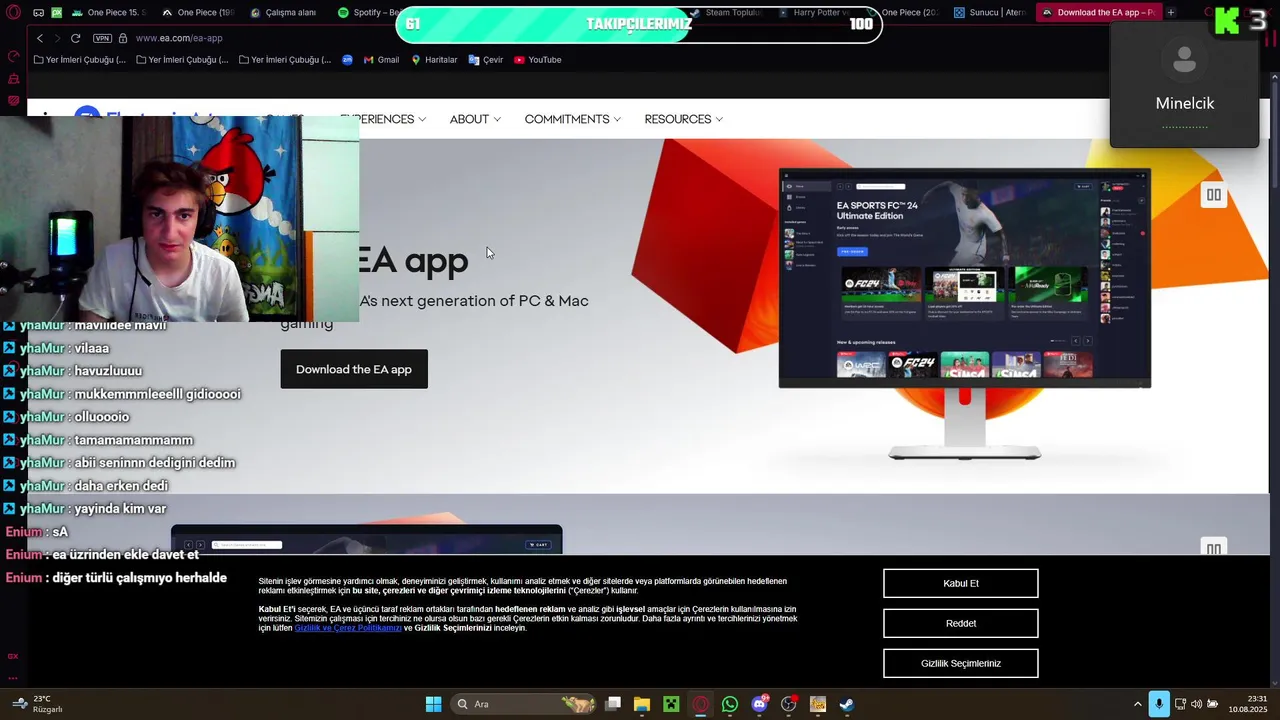Open the first Yer İmleri Çubuğu bookmark folder
This screenshot has height=720, width=1280.
(x=80, y=60)
